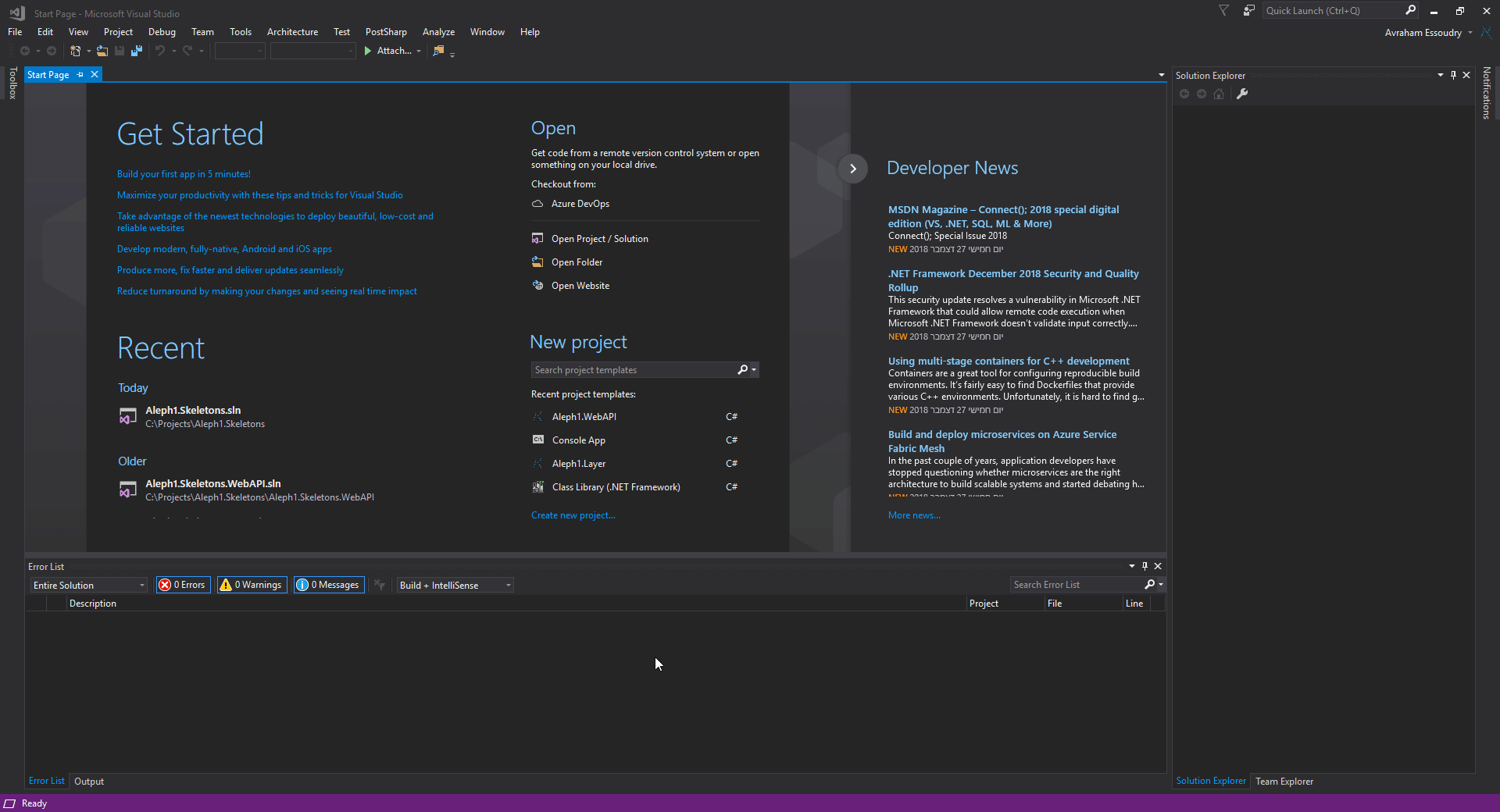
Task: Switch to the Output tab
Action: coord(89,782)
